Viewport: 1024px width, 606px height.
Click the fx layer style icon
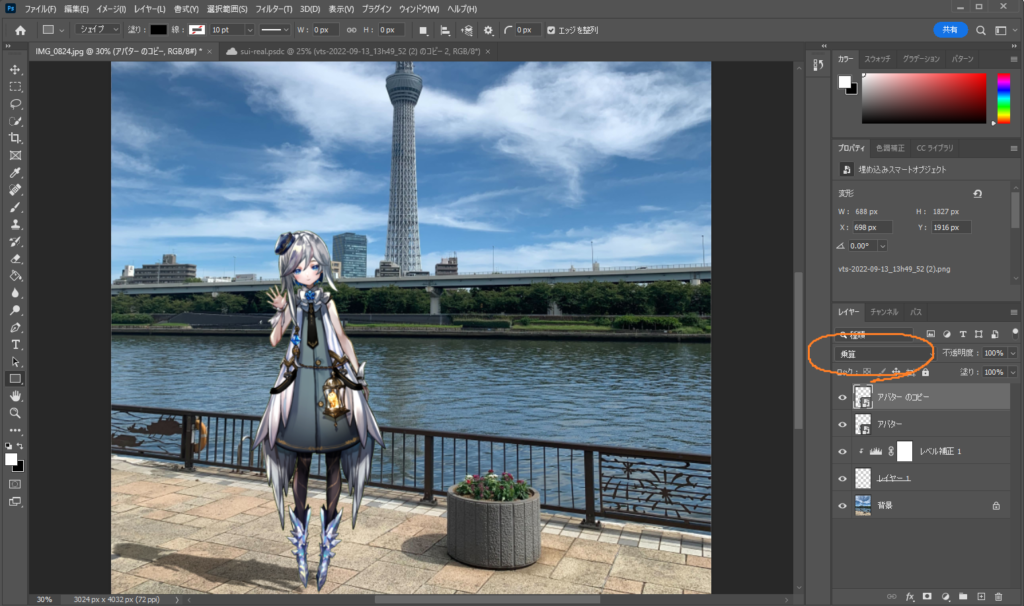909,596
